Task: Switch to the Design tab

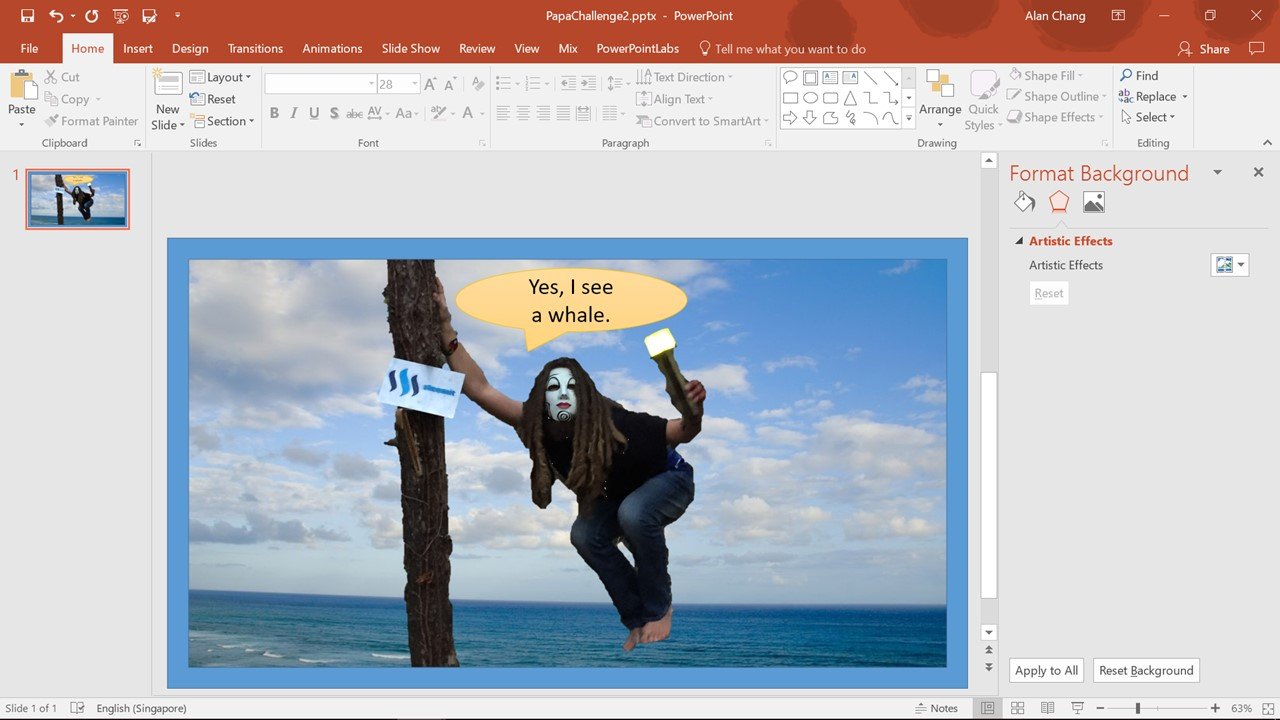Action: click(190, 48)
